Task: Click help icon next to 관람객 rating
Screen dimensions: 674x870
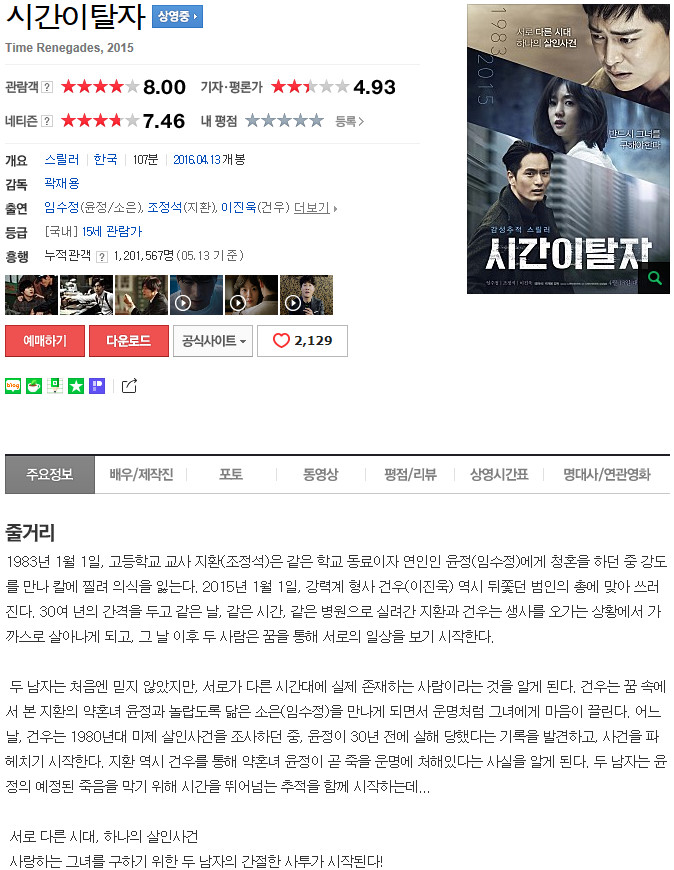Action: (47, 87)
